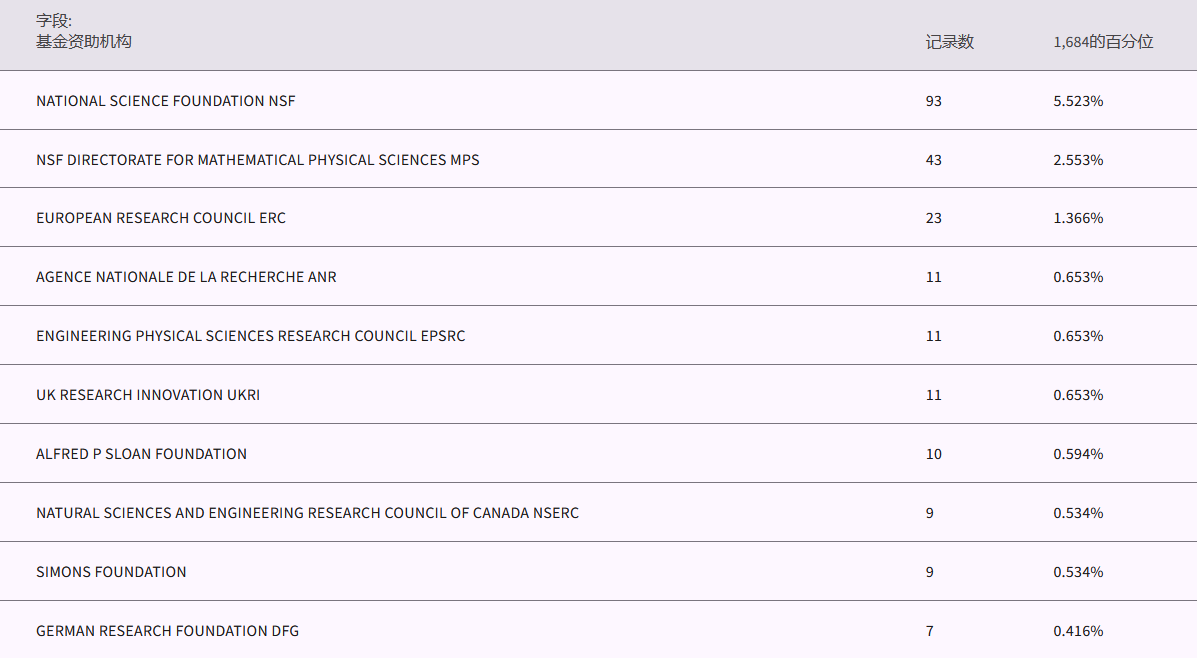
Task: Open NSF Directorate for Mathematical Physical Sciences
Action: tap(258, 160)
